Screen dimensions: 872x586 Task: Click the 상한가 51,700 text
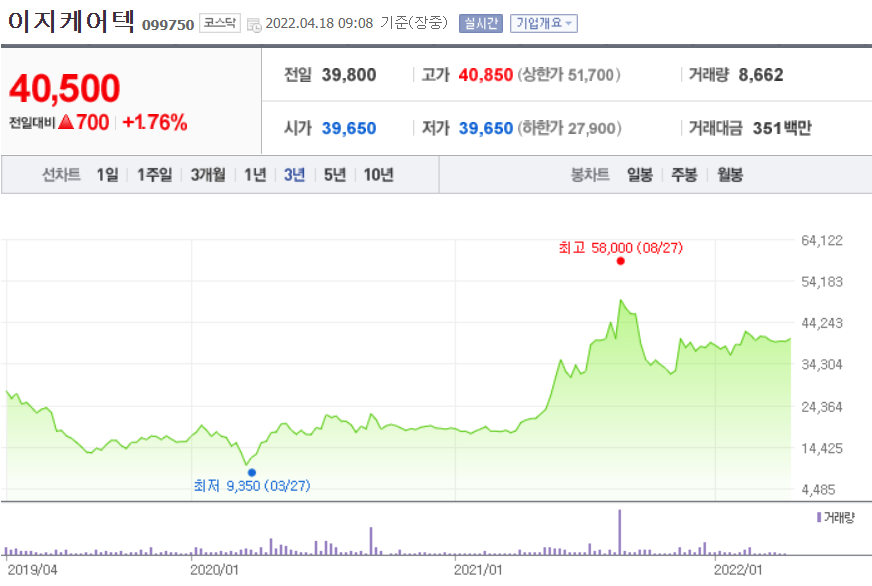coord(569,75)
